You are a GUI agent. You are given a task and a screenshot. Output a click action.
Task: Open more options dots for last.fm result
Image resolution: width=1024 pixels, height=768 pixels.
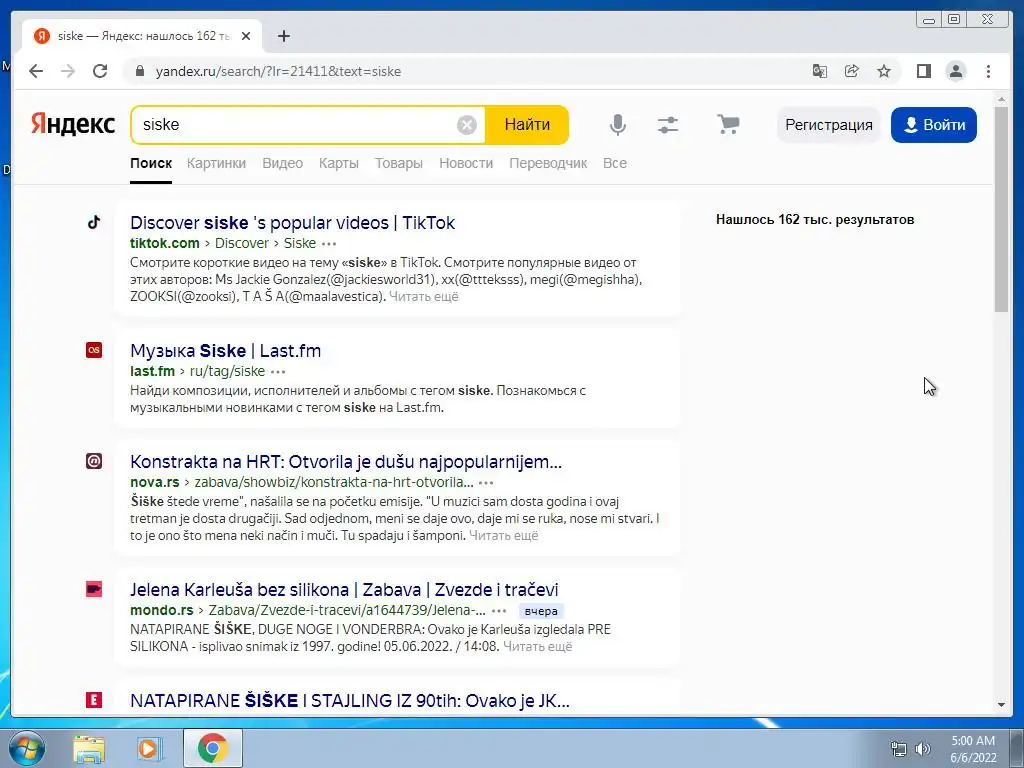click(x=278, y=372)
